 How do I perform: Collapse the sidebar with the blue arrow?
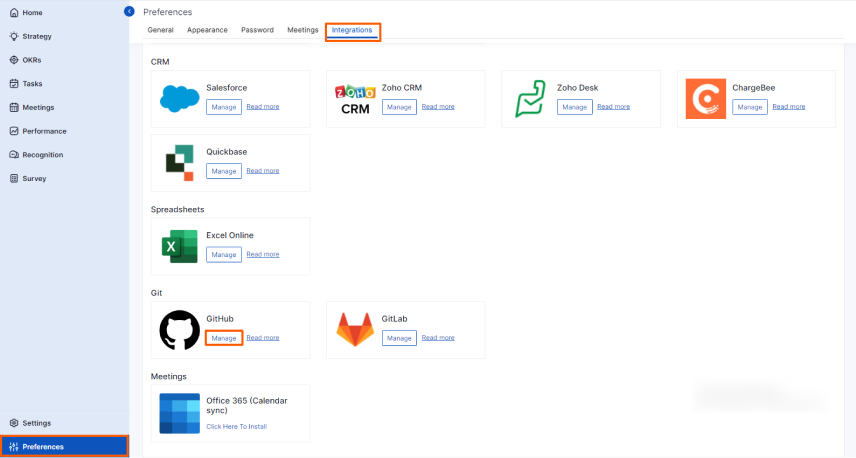(129, 11)
